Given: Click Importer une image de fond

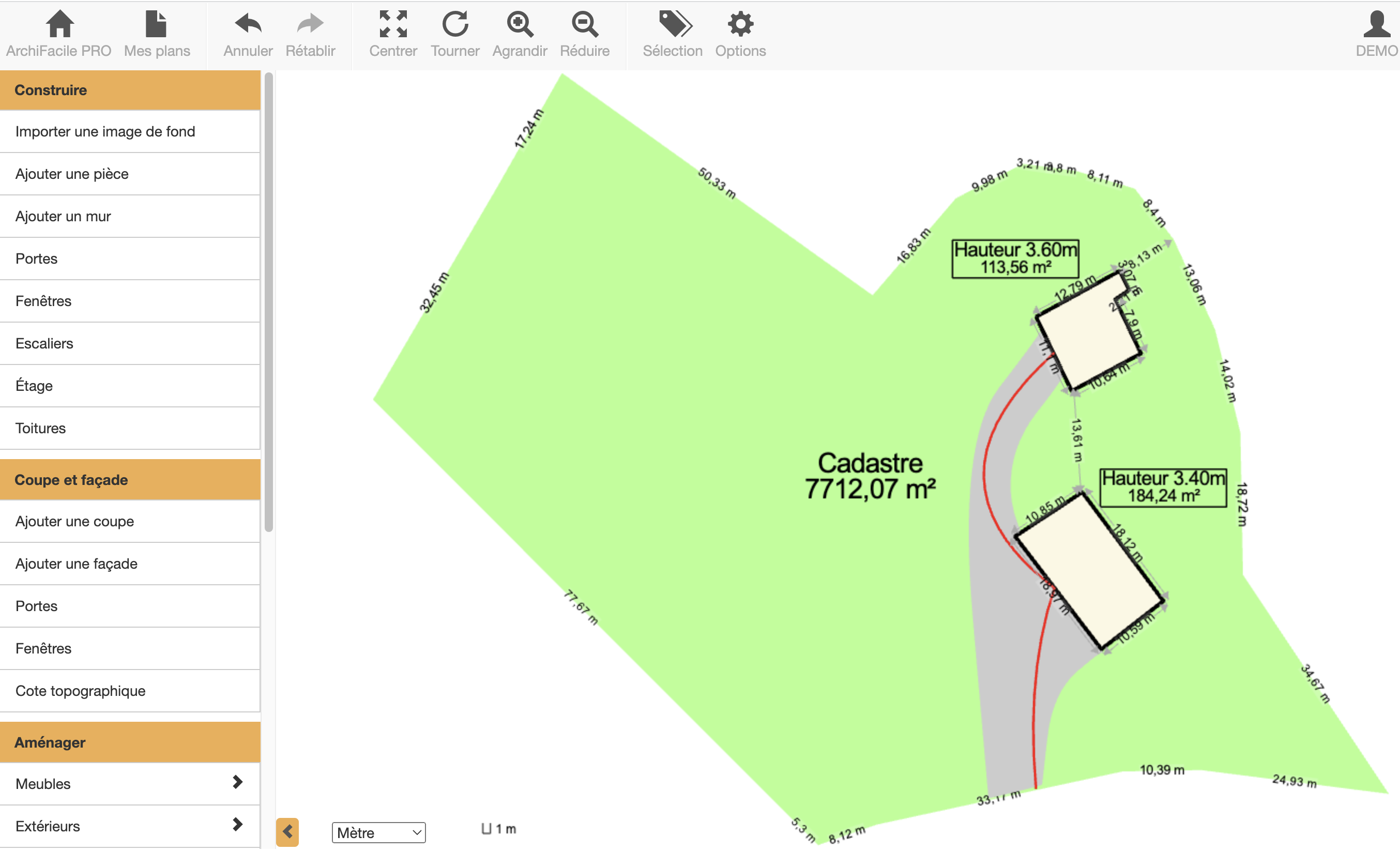Looking at the screenshot, I should coord(105,132).
